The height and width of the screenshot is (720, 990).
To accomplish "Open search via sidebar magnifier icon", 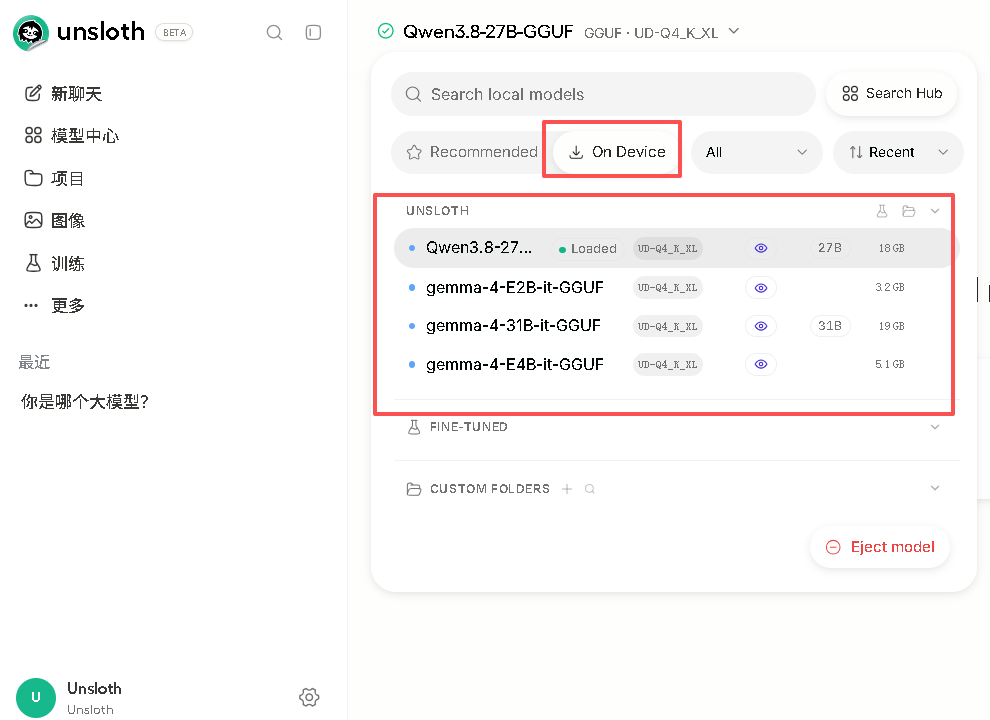I will [274, 32].
